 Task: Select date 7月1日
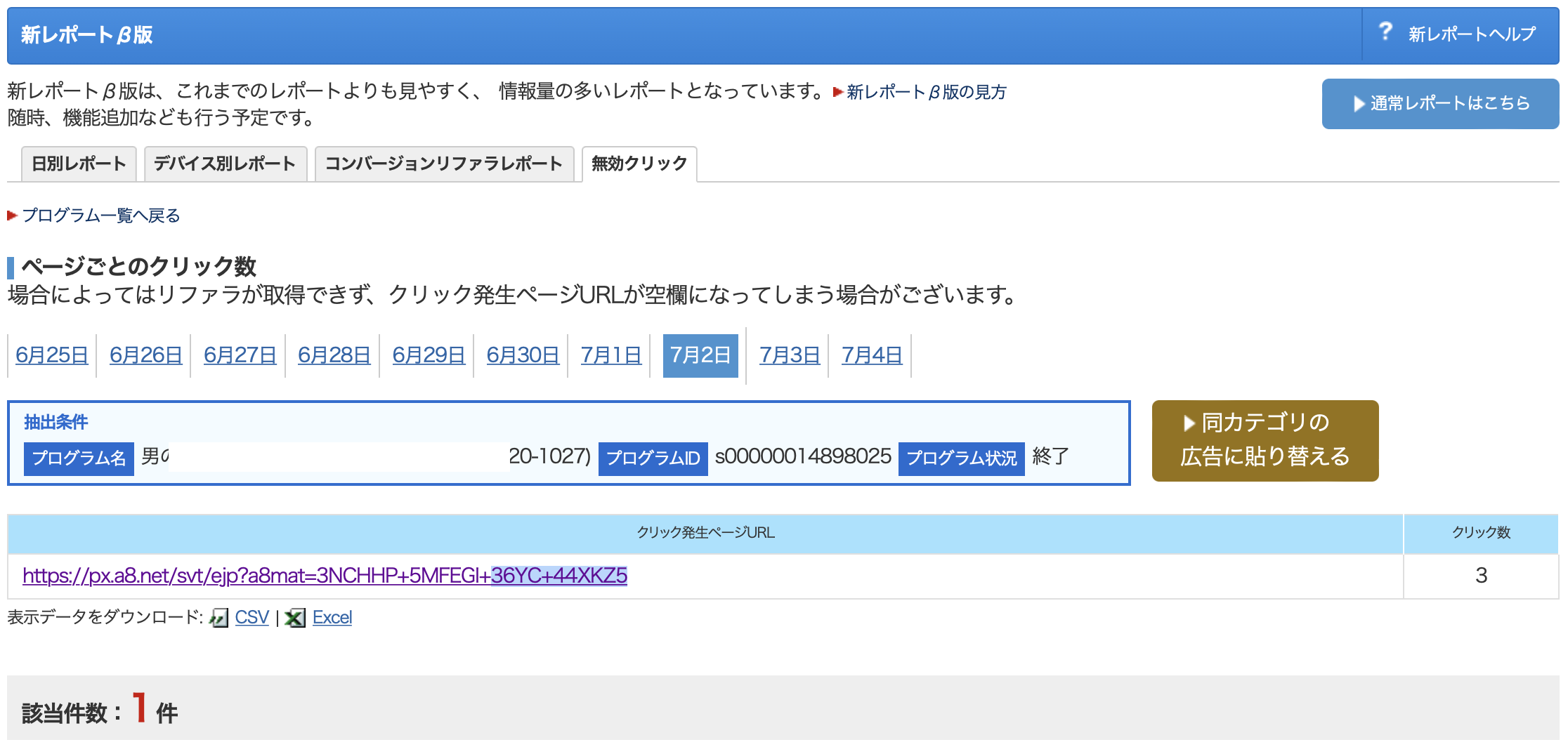(611, 355)
